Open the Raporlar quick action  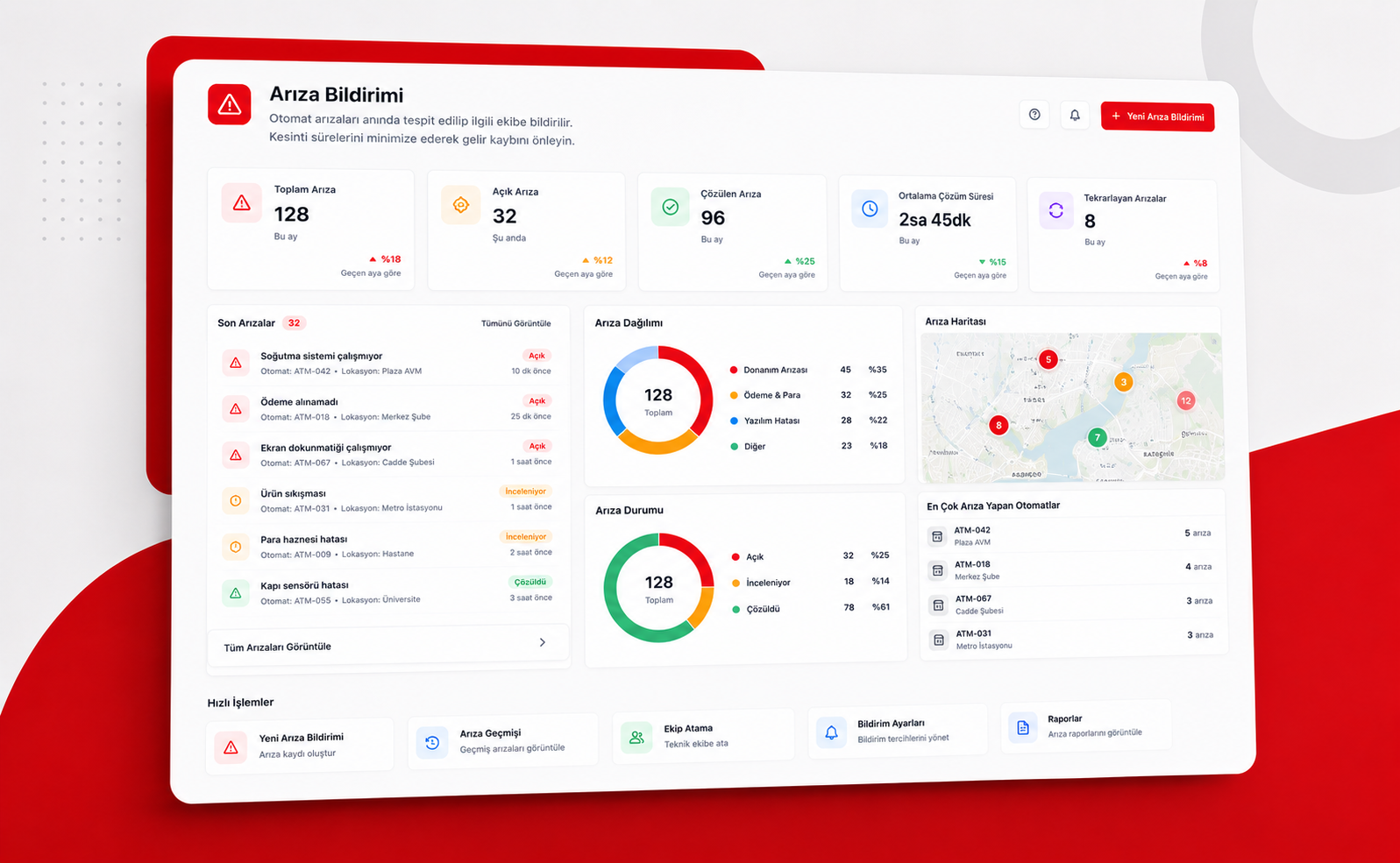[1086, 725]
